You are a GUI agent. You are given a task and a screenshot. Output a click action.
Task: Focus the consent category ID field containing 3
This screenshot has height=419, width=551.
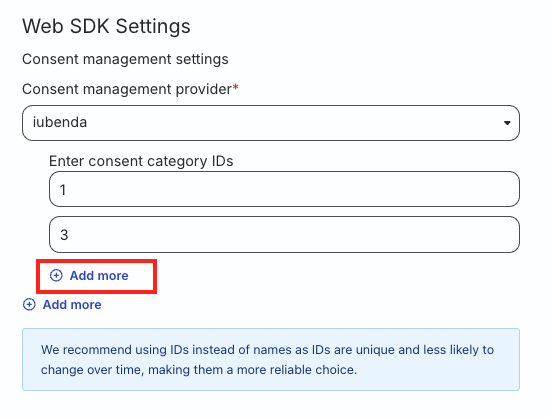[x=284, y=234]
